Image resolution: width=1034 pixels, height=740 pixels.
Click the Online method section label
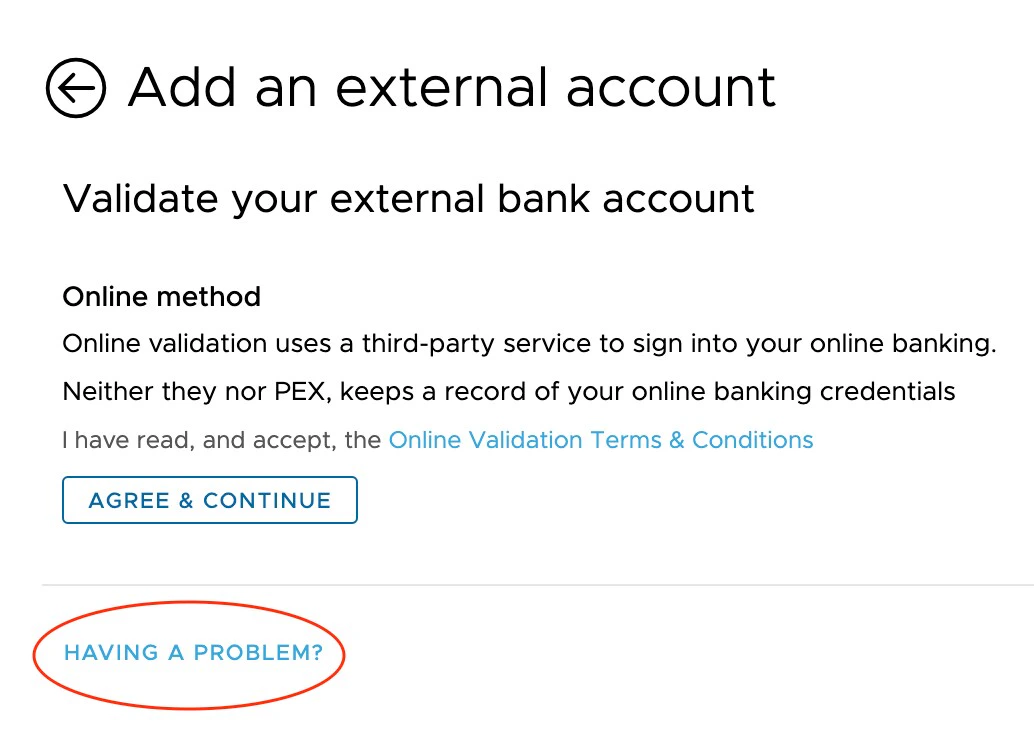click(161, 297)
